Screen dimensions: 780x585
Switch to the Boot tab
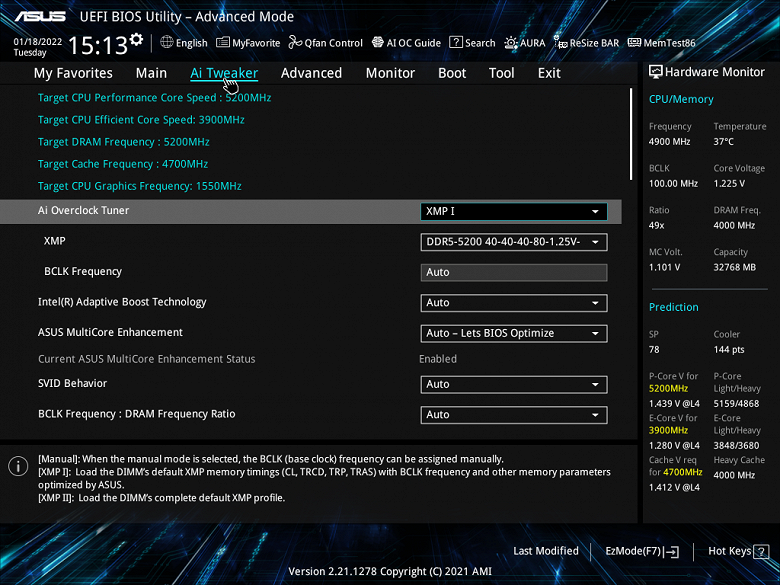click(x=452, y=73)
